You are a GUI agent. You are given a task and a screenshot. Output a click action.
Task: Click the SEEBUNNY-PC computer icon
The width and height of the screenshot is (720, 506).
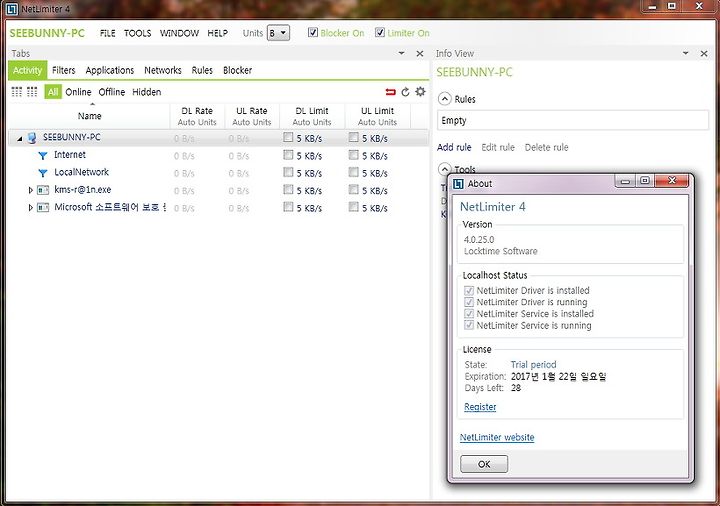tap(32, 138)
